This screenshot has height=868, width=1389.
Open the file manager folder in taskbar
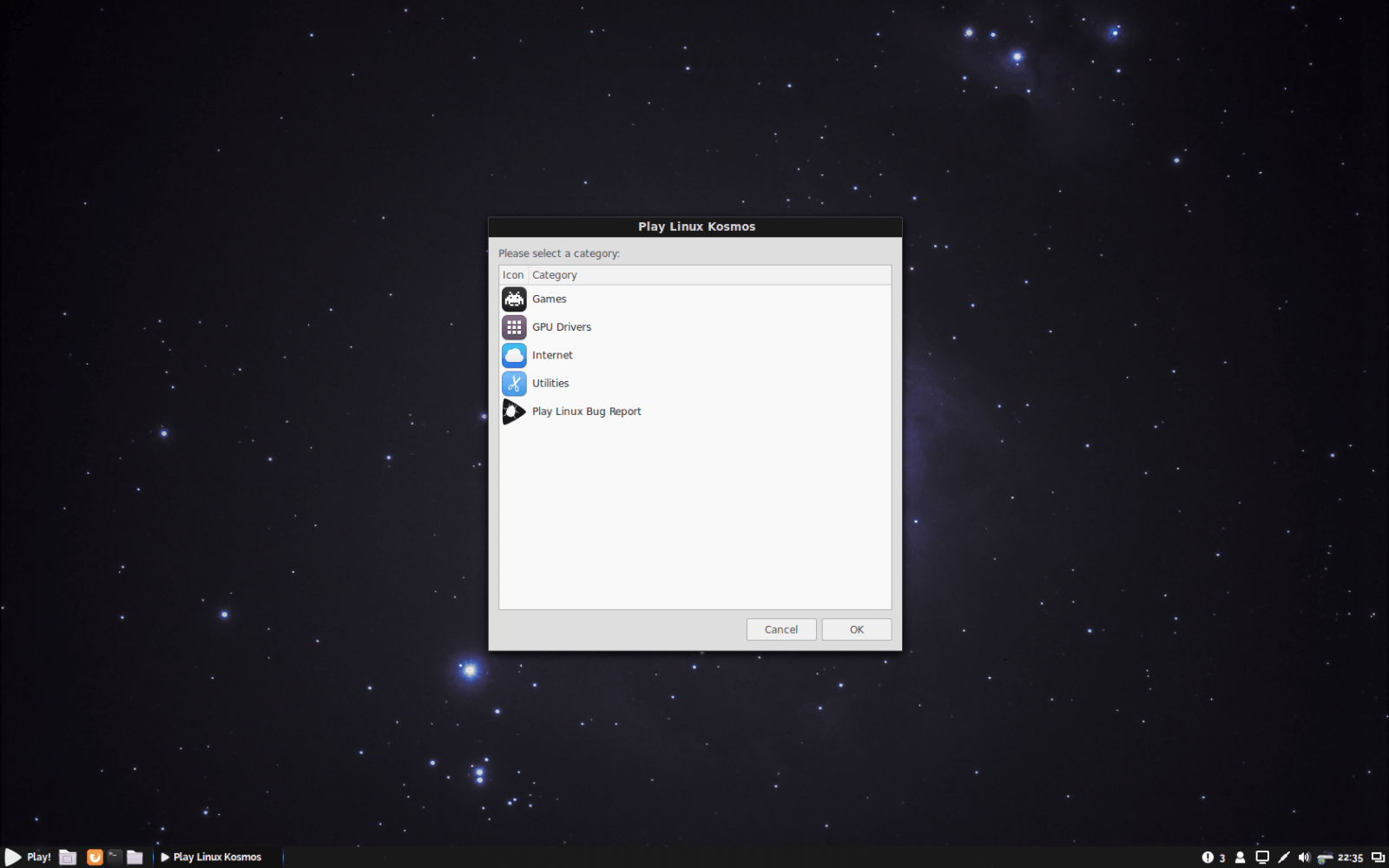tap(135, 858)
